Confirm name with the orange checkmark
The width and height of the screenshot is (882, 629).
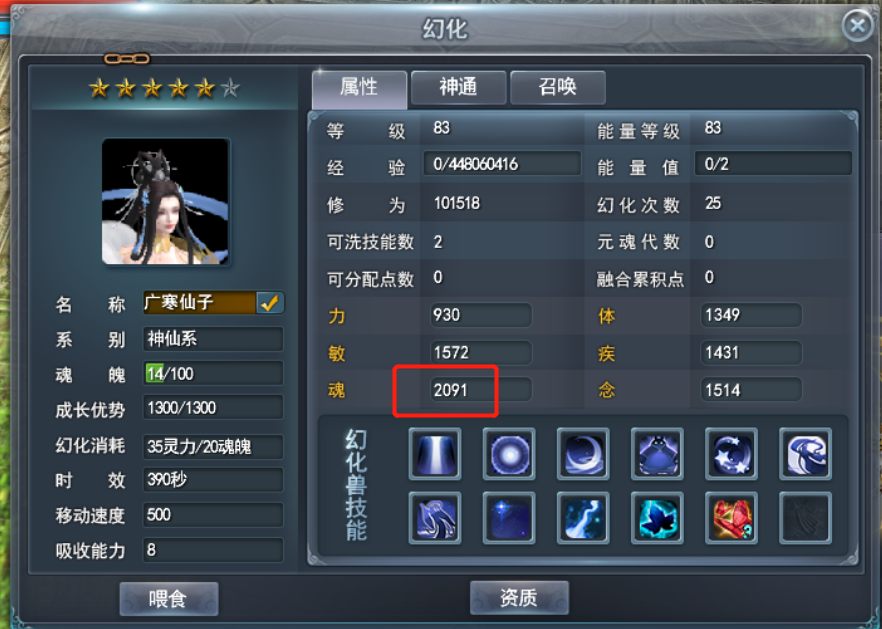point(270,303)
